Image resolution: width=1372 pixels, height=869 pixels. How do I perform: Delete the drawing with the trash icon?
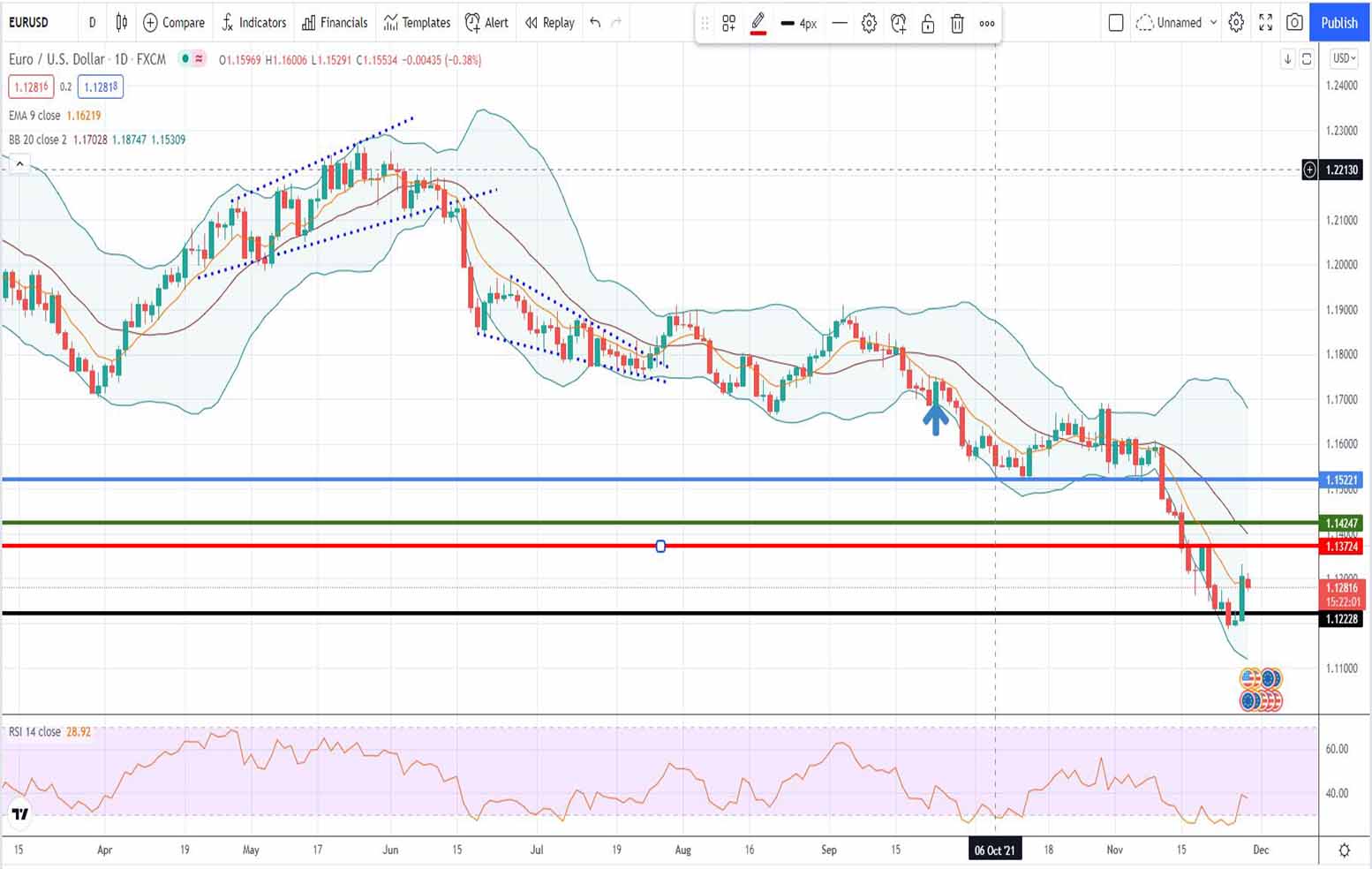coord(957,24)
